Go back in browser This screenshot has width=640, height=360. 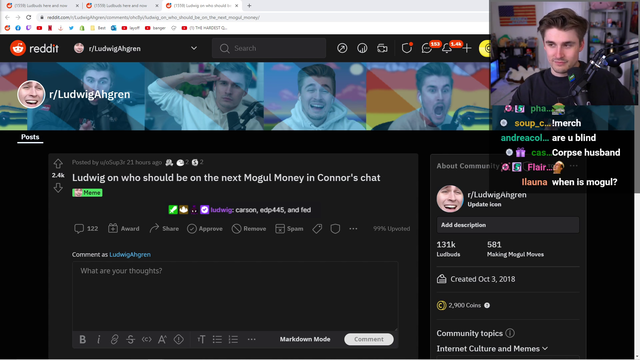click(7, 17)
